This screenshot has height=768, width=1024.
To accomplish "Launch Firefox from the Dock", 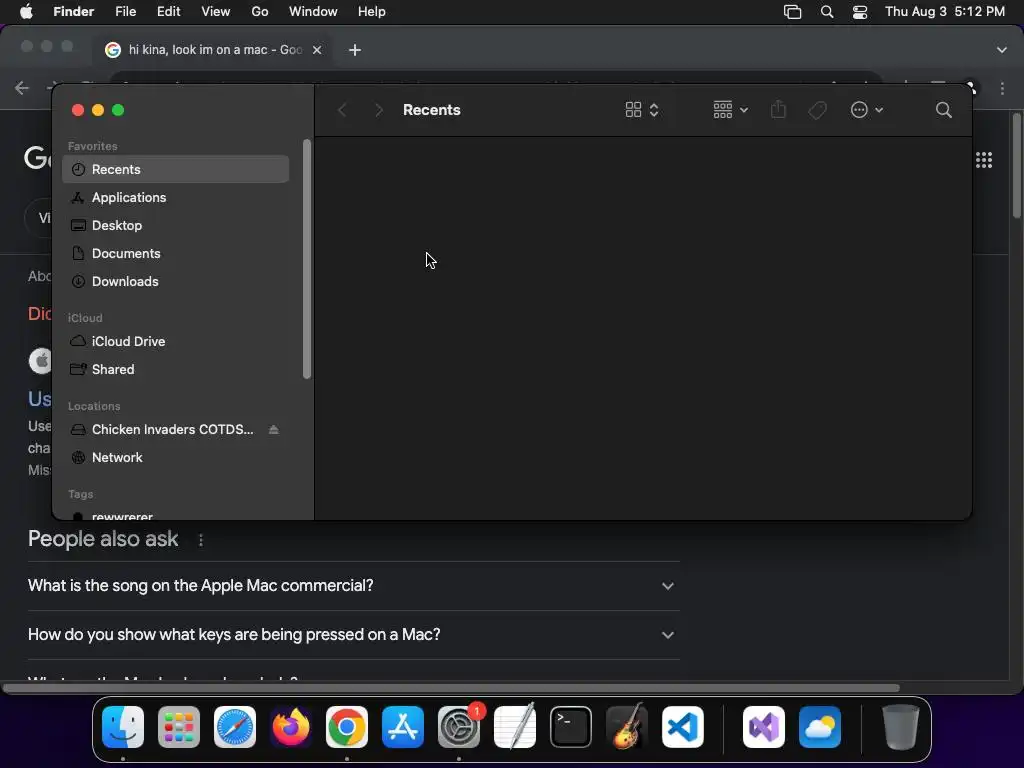I will pyautogui.click(x=291, y=727).
